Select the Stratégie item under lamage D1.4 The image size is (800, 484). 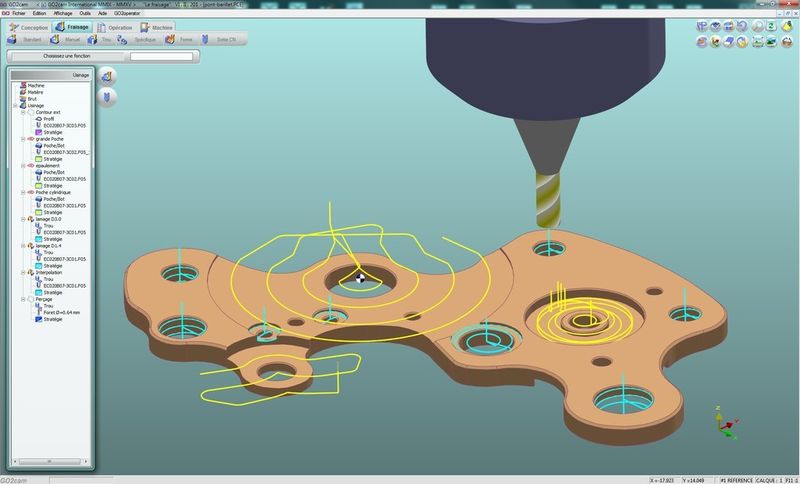click(x=48, y=266)
